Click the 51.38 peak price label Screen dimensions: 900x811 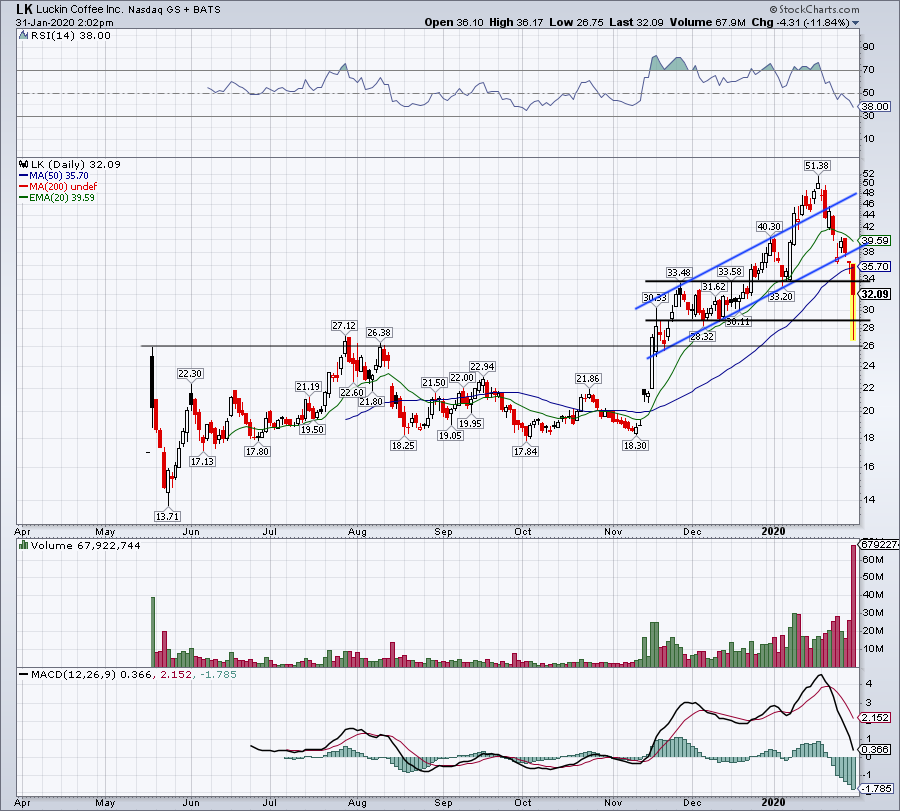817,166
